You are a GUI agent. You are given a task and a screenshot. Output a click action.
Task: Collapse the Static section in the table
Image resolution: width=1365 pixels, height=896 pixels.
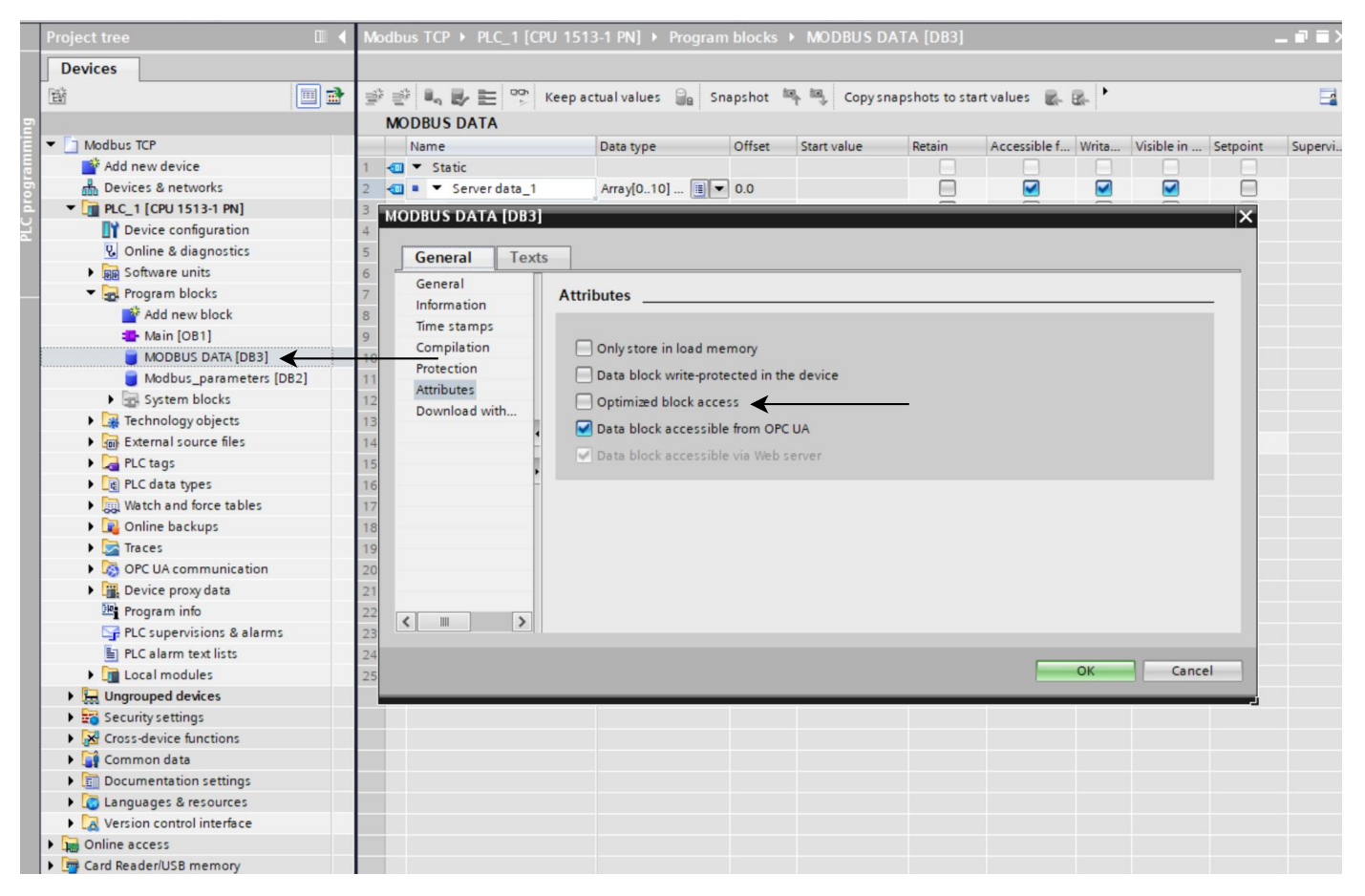coord(416,167)
